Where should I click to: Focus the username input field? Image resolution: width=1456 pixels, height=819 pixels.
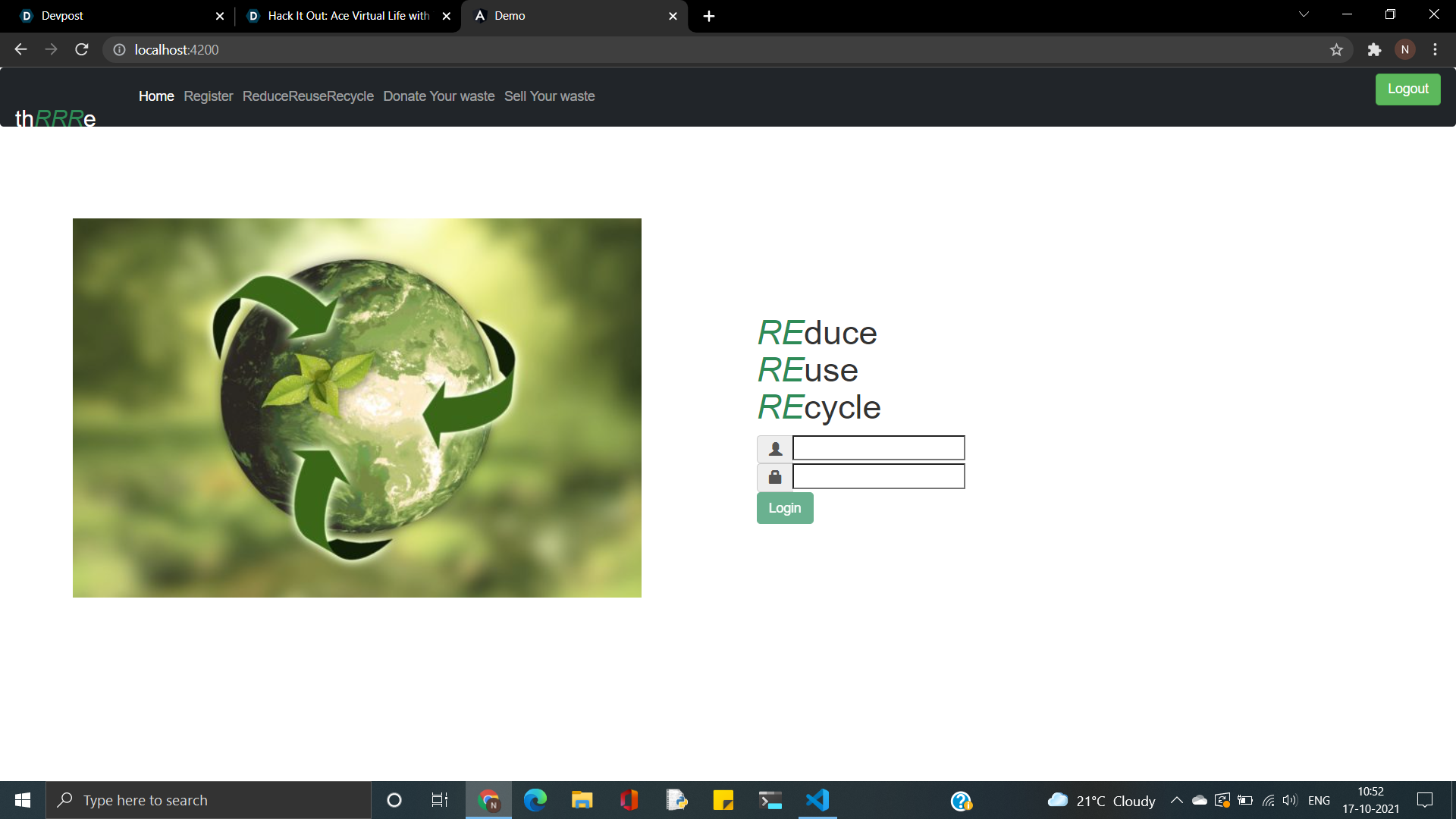click(878, 448)
